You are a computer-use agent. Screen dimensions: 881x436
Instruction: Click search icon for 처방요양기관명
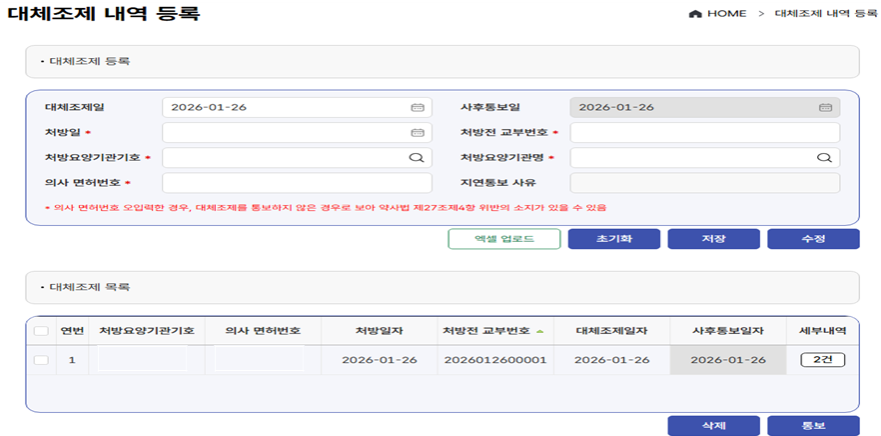click(825, 157)
